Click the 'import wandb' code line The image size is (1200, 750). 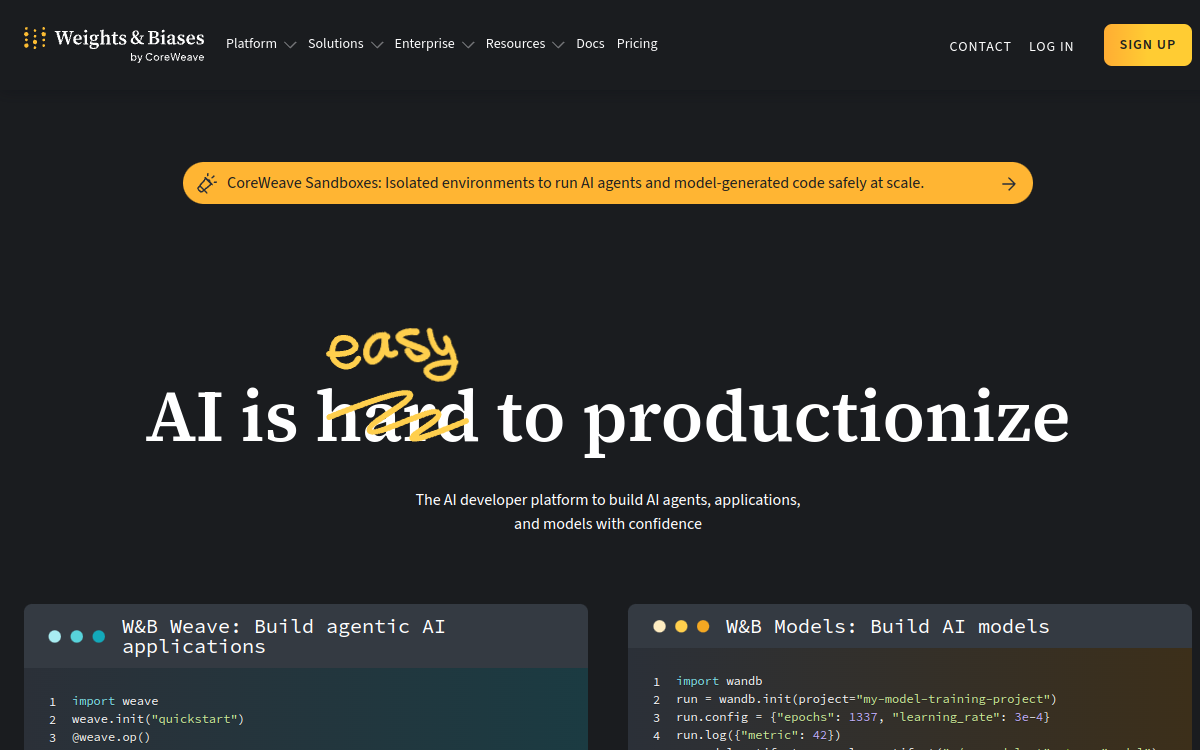click(x=719, y=681)
